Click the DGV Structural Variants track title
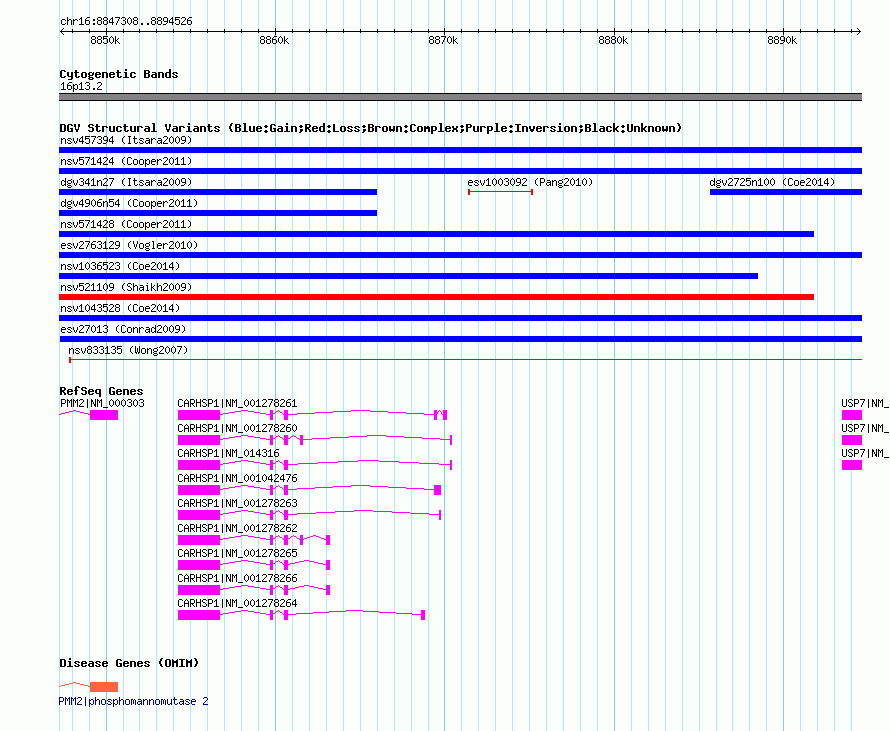 [370, 128]
